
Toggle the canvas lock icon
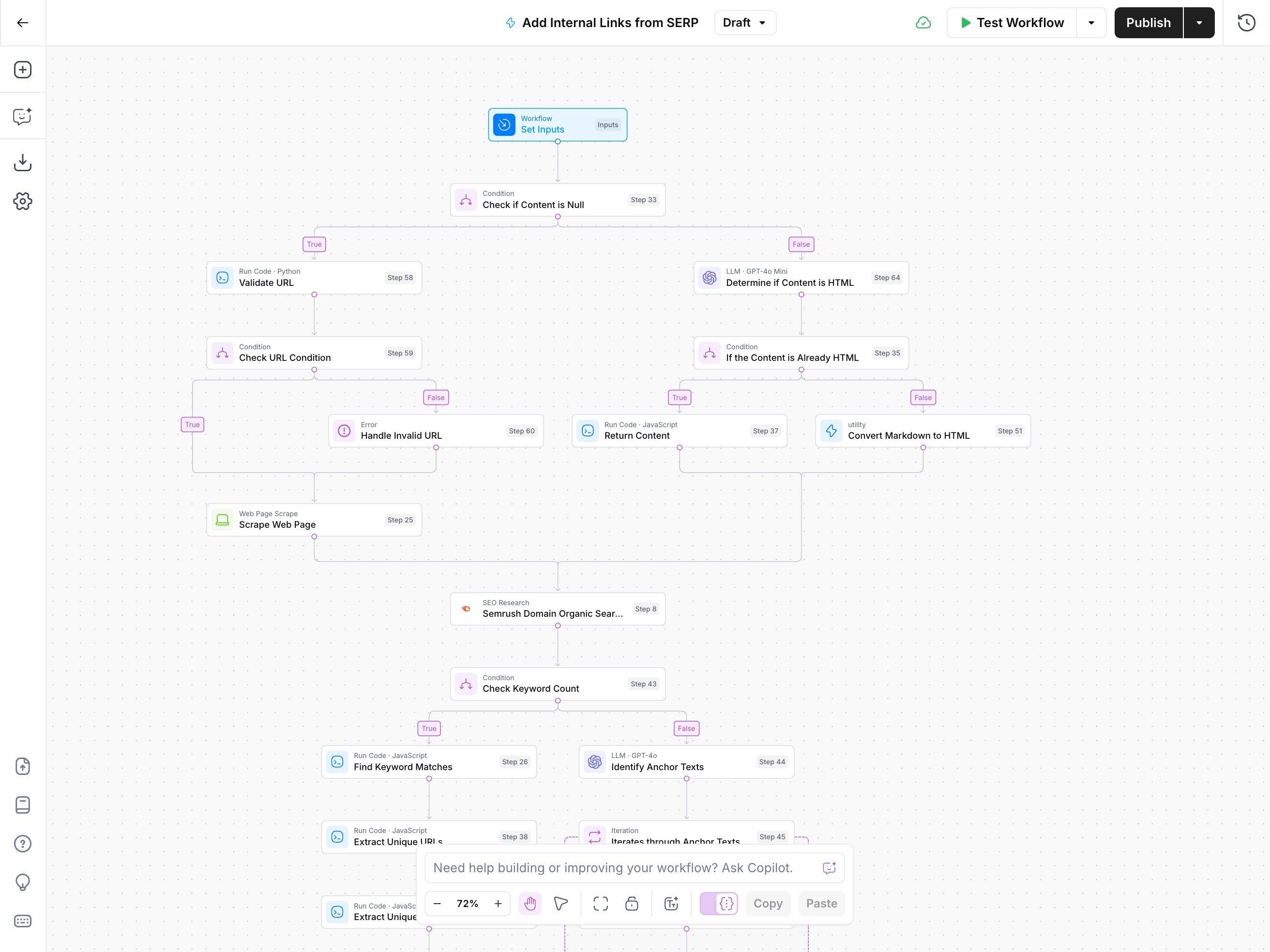tap(632, 903)
